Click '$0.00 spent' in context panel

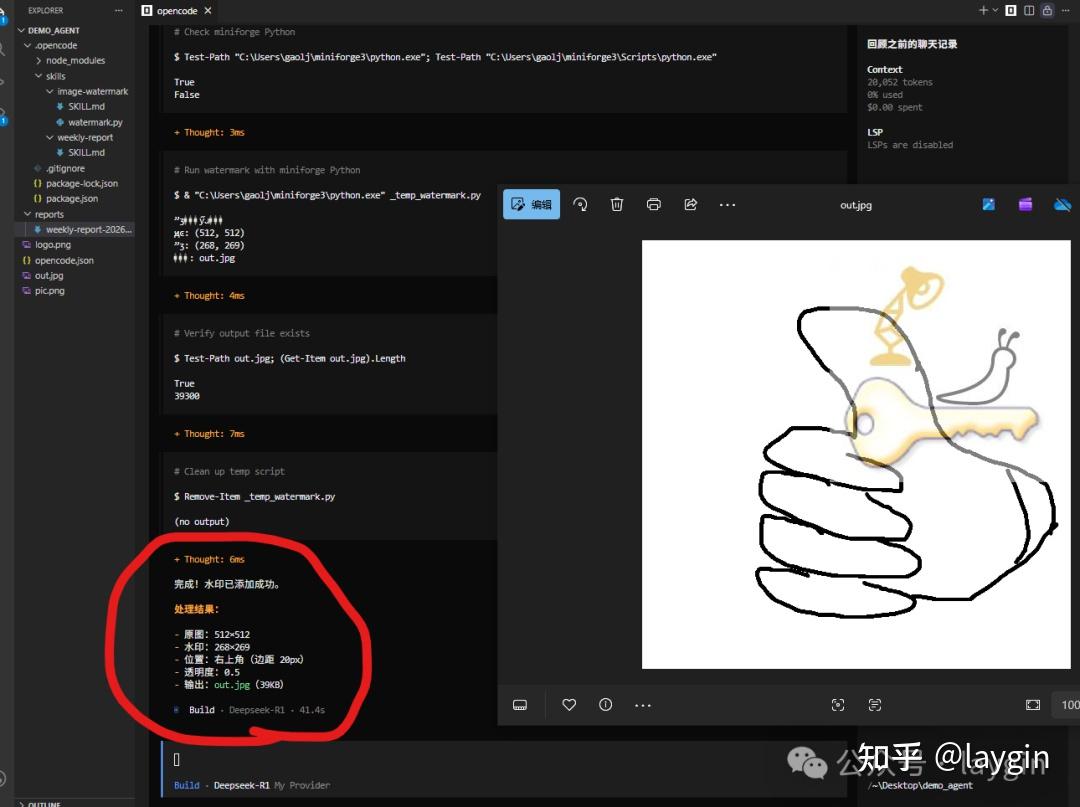point(894,107)
